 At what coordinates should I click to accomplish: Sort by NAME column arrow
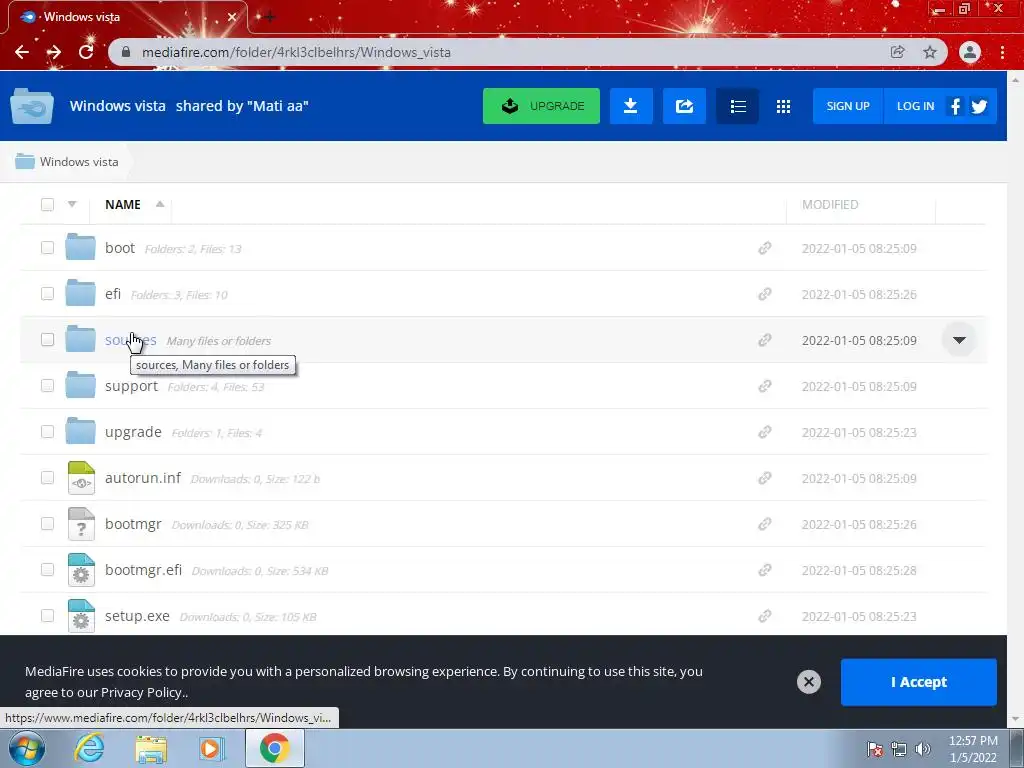(160, 204)
